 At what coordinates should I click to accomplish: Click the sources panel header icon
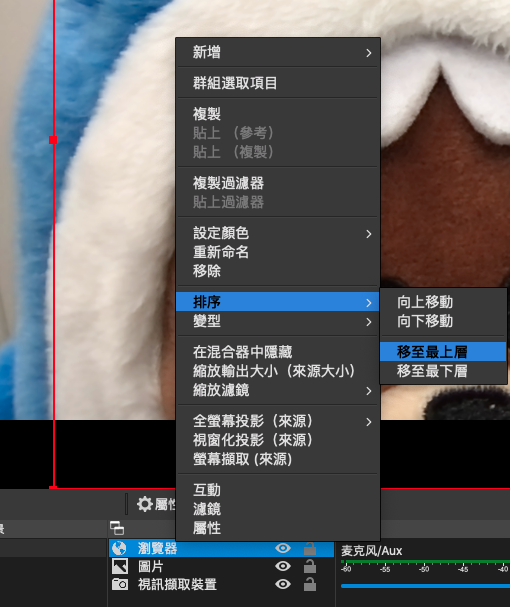coord(117,528)
